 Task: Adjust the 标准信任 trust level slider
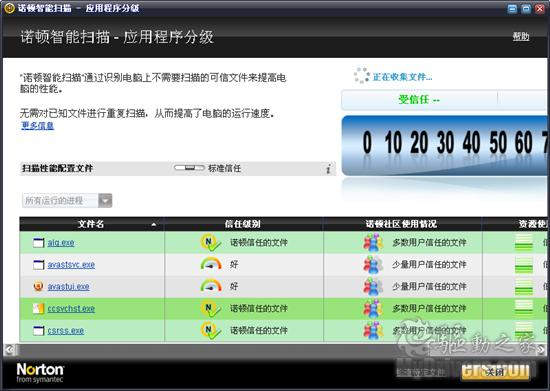189,168
